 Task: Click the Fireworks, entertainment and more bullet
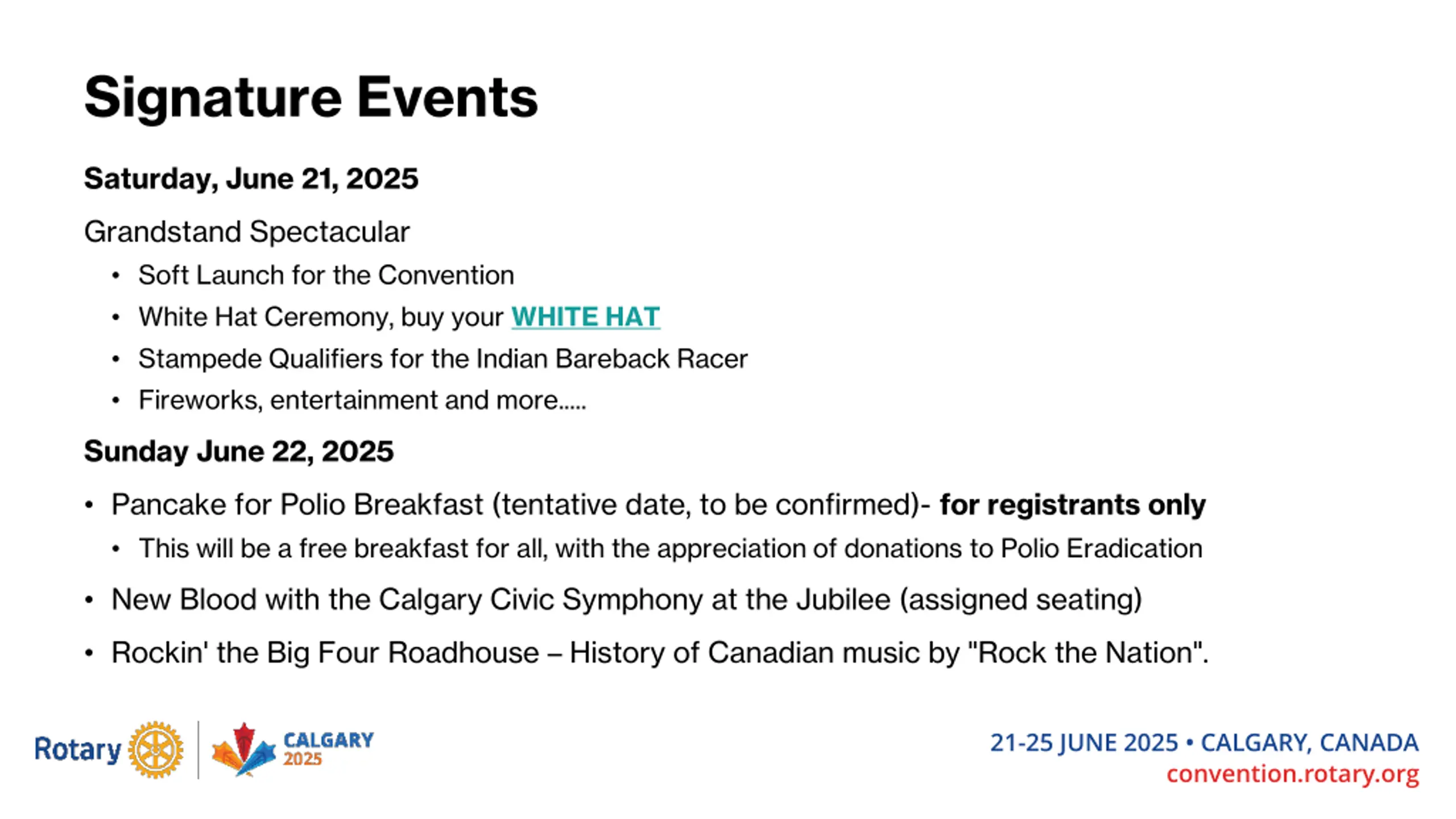click(x=362, y=400)
